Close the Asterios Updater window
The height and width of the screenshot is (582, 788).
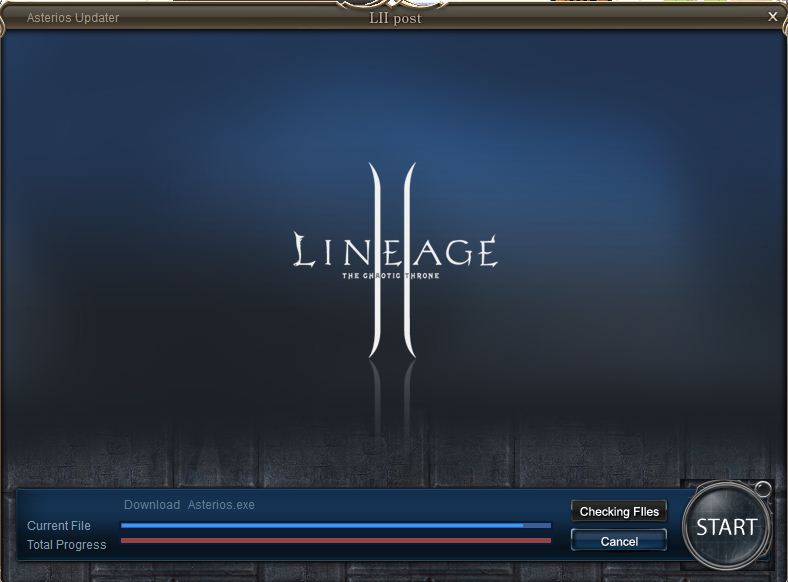click(773, 17)
